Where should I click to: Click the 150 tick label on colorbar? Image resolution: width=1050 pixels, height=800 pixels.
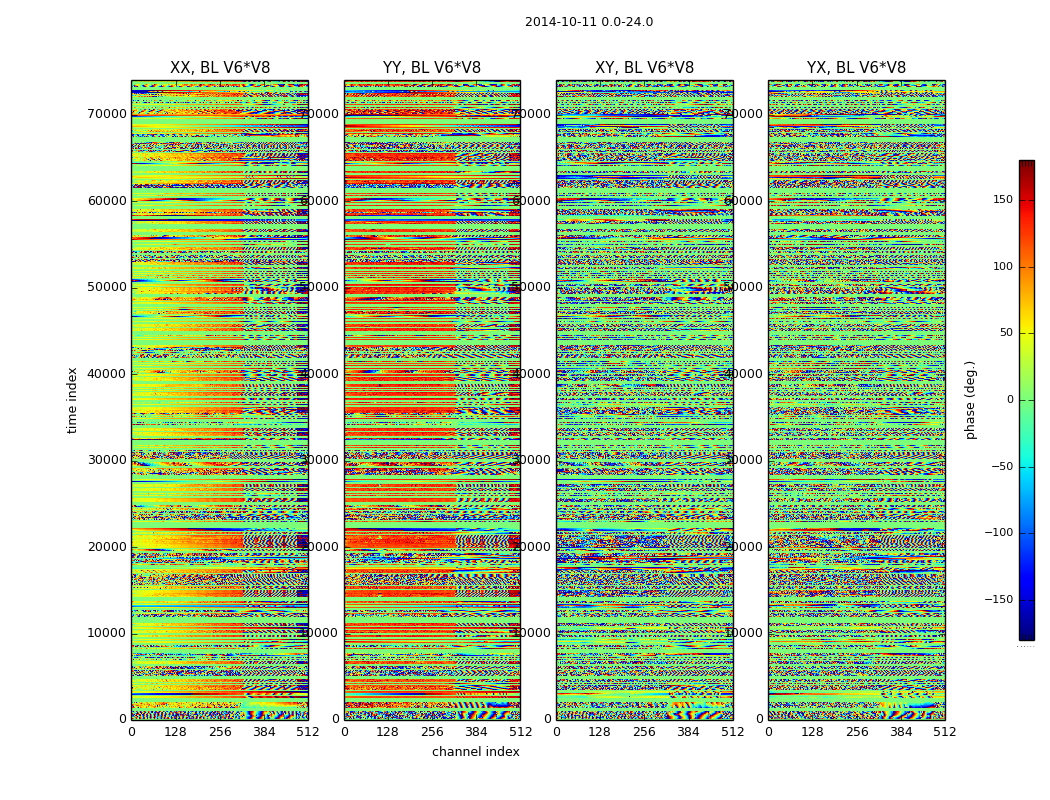pos(1001,200)
